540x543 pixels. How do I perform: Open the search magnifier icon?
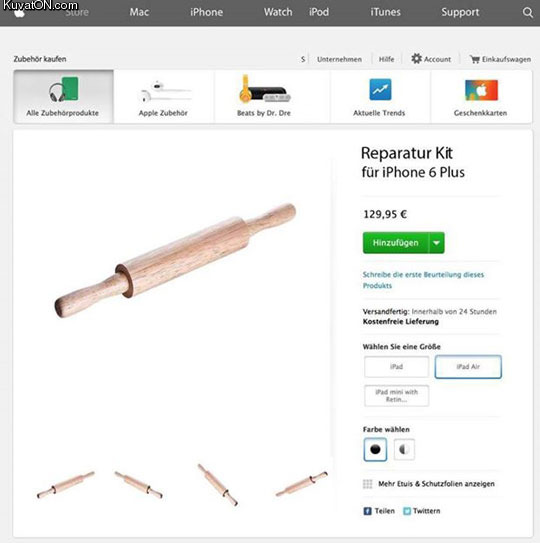click(x=528, y=12)
